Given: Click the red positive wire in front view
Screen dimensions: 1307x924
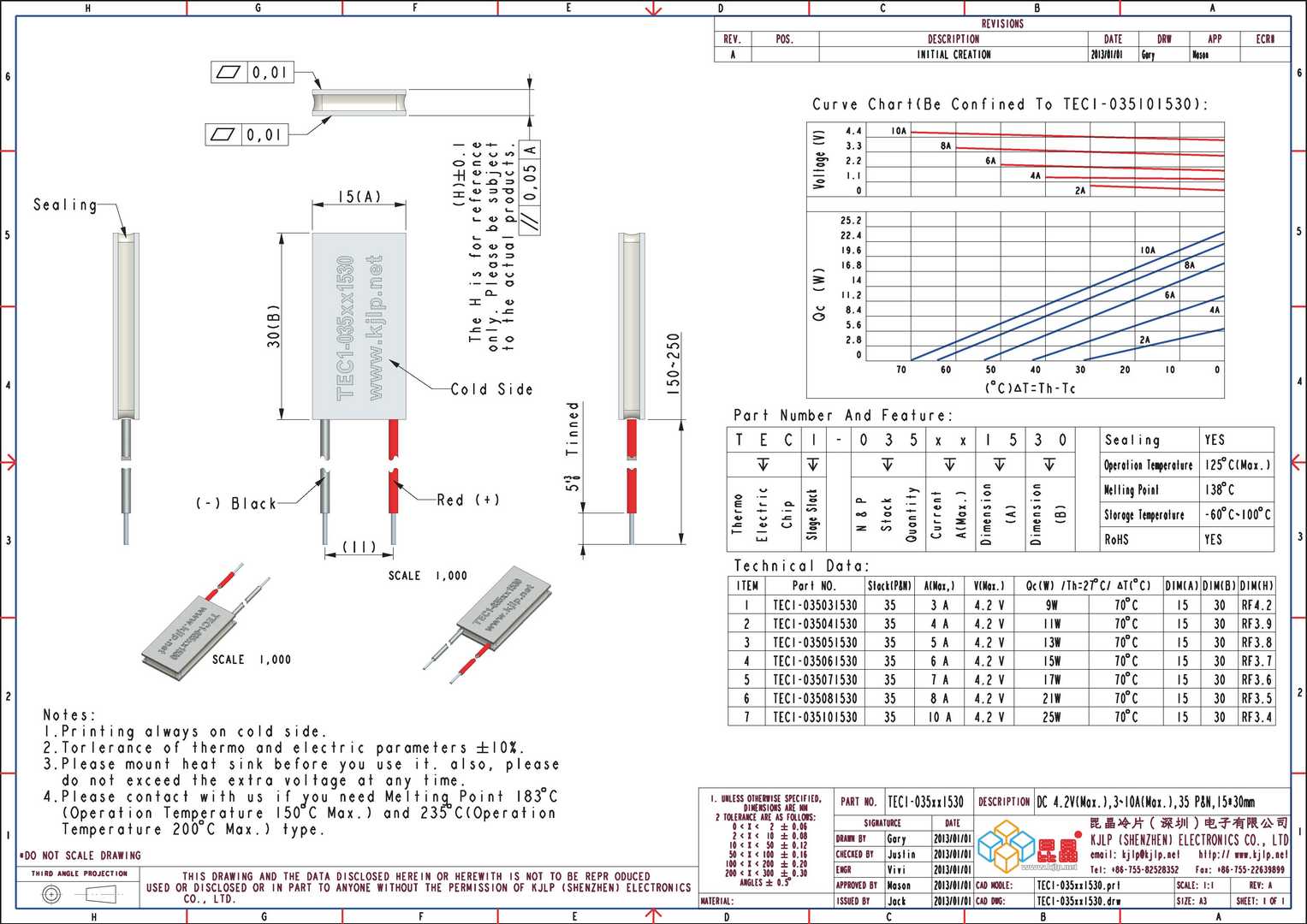Looking at the screenshot, I should point(394,466).
